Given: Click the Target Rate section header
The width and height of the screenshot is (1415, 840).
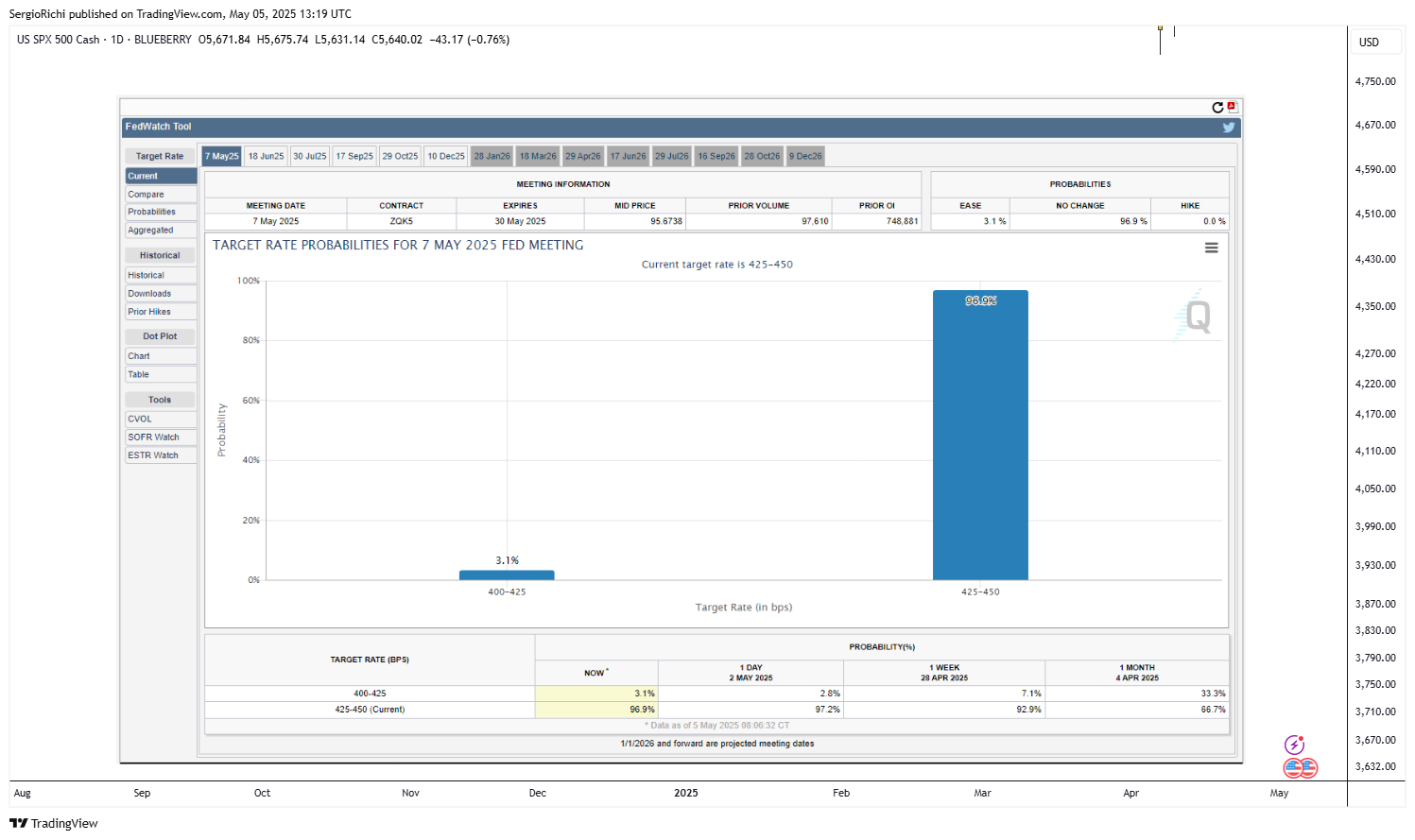Looking at the screenshot, I should [x=160, y=156].
